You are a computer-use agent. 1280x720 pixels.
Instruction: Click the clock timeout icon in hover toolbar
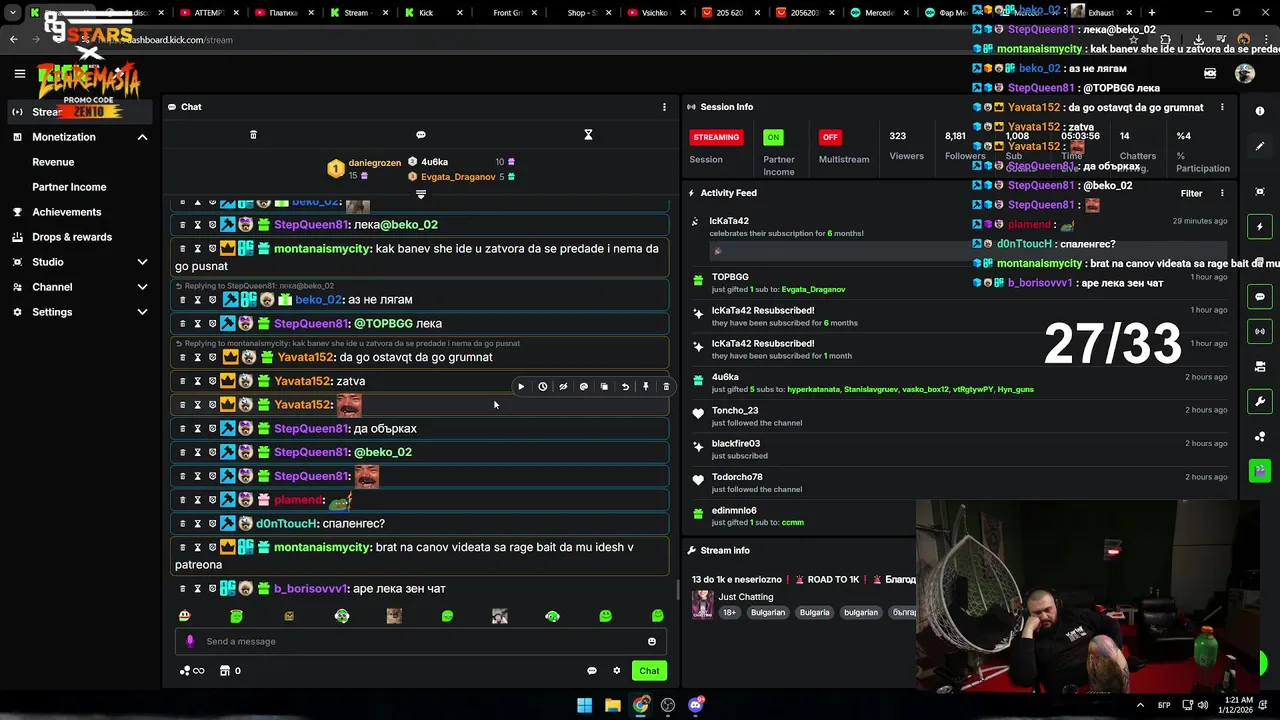coord(542,387)
